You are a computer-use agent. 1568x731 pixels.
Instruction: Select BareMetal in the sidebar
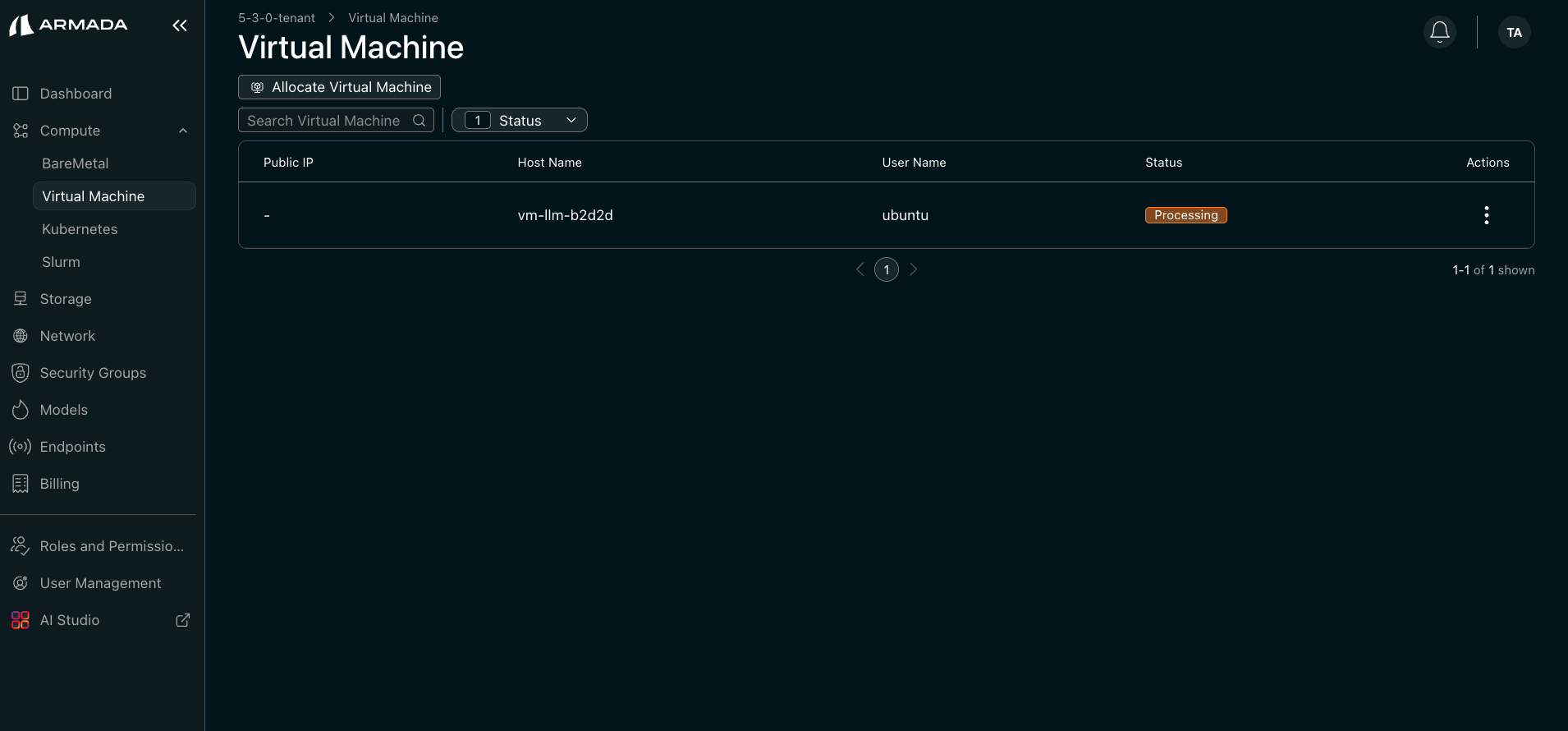point(76,163)
